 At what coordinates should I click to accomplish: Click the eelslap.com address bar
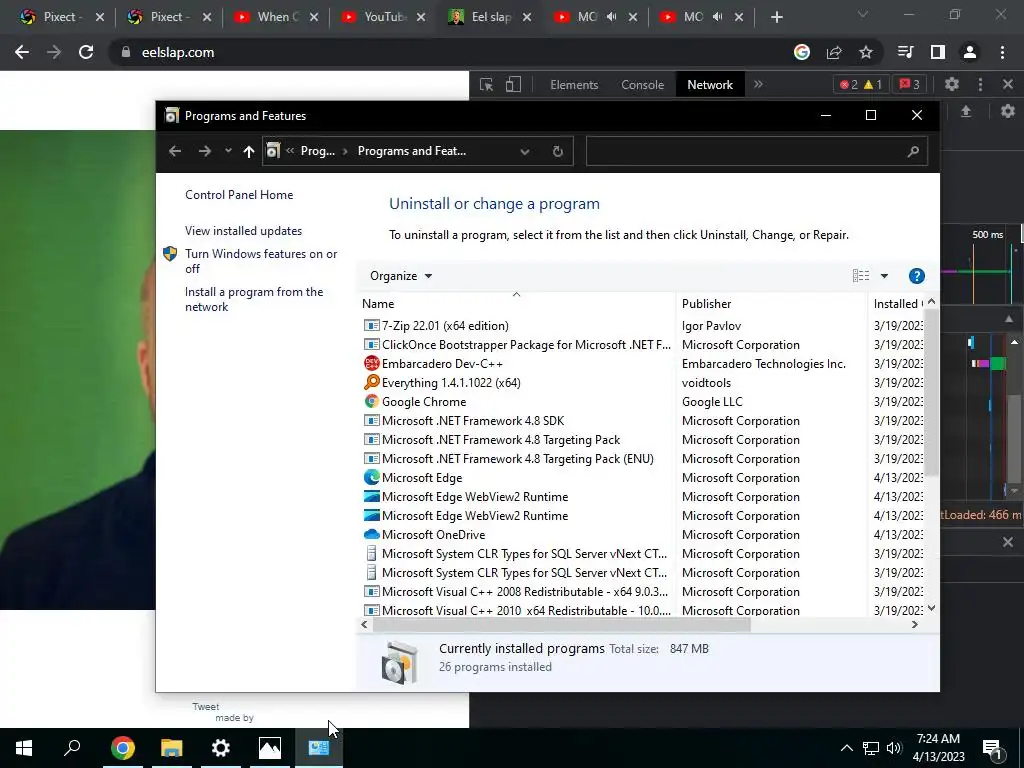(451, 52)
